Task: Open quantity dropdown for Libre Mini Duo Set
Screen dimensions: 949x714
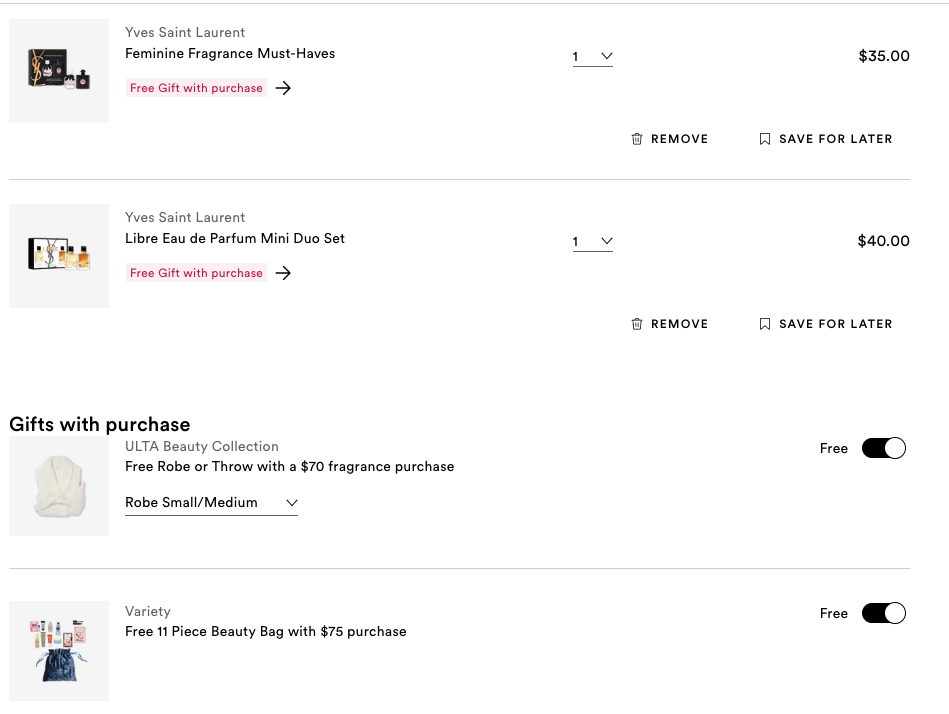Action: (x=592, y=242)
